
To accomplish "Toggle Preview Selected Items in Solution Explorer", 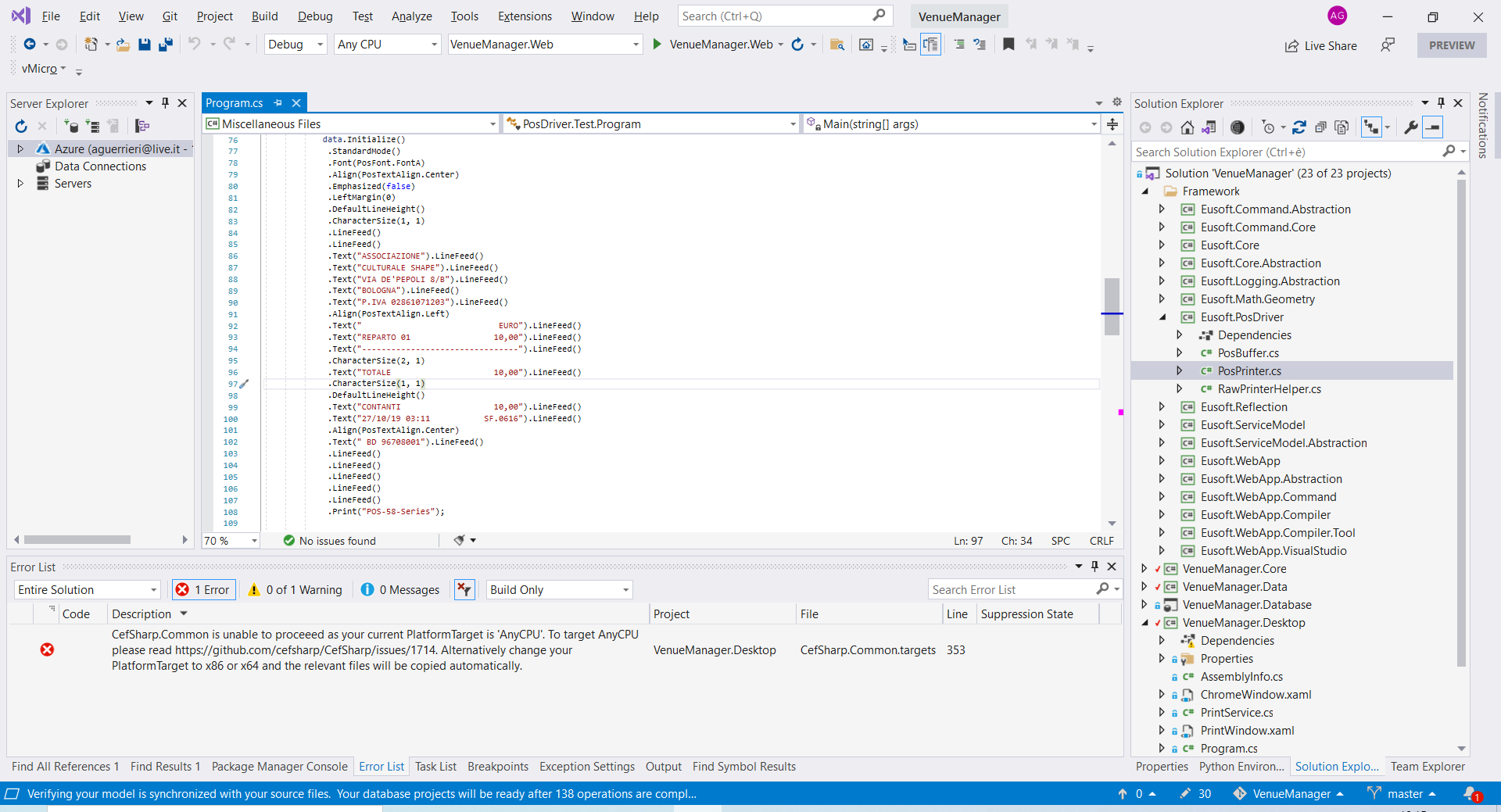I will coord(1432,127).
